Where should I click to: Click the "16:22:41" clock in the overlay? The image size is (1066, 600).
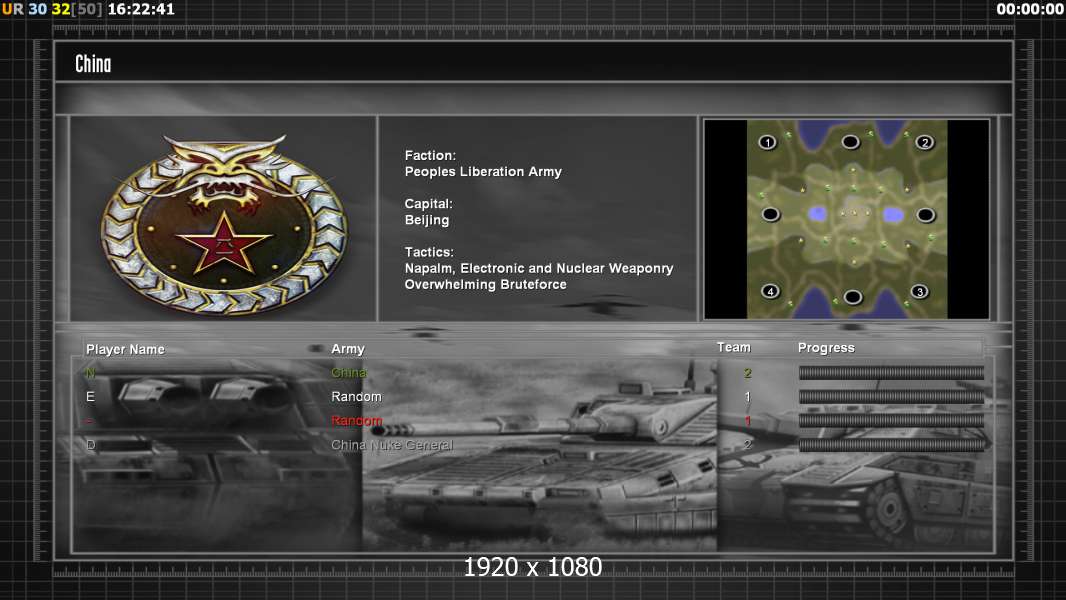tap(141, 10)
